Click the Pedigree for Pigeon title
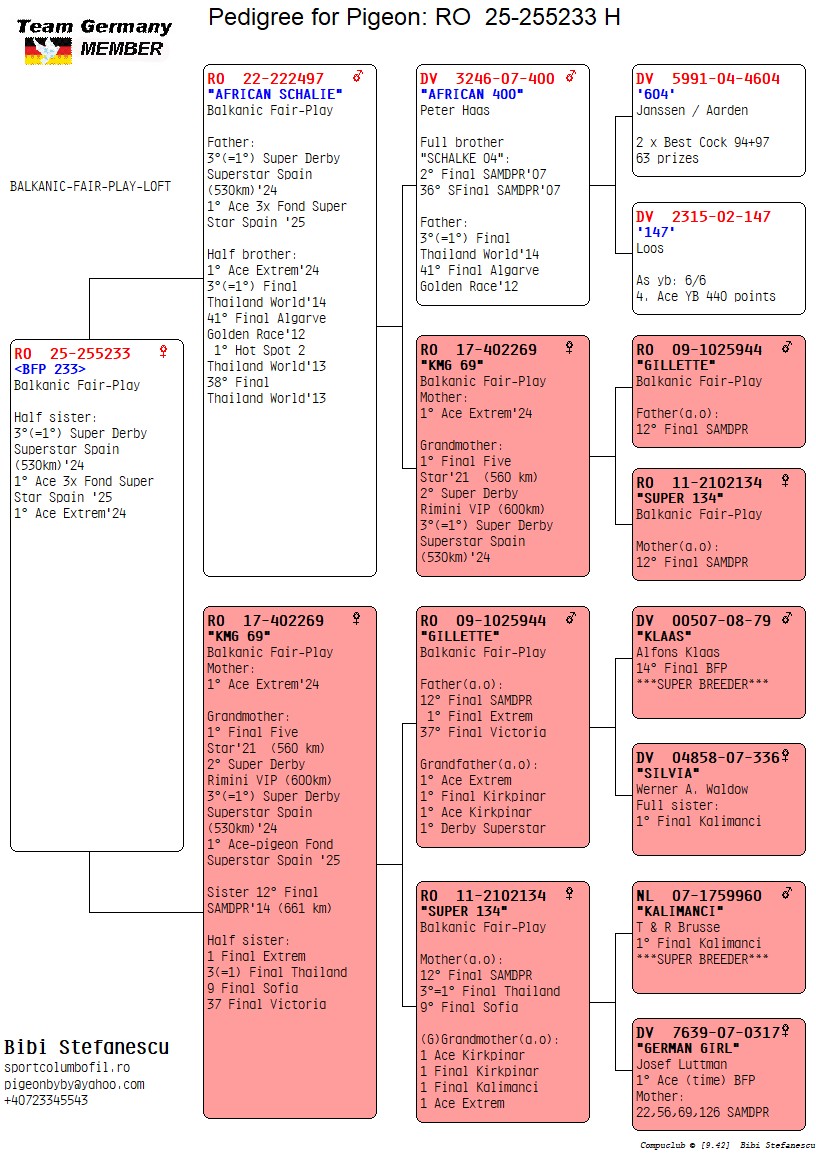 (414, 17)
